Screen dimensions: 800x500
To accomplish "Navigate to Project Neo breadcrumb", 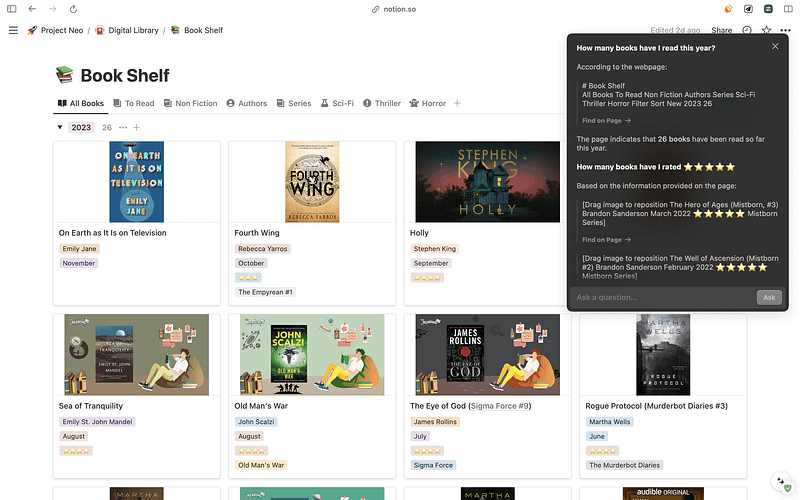I will point(55,30).
